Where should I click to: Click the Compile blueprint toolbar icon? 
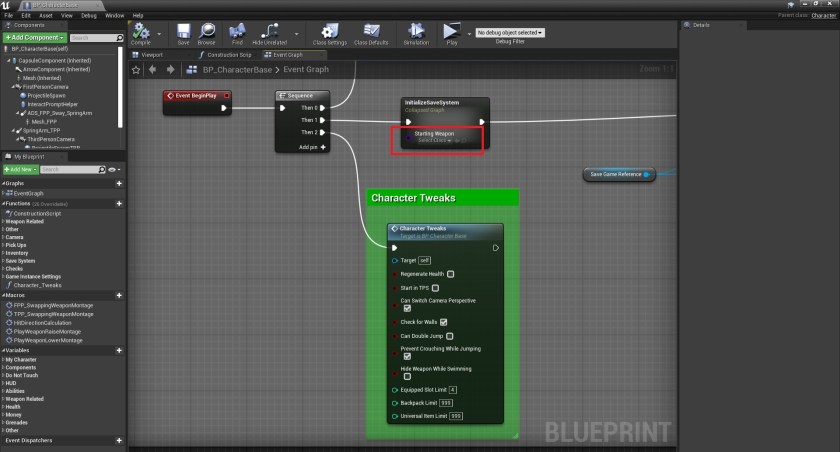point(140,32)
